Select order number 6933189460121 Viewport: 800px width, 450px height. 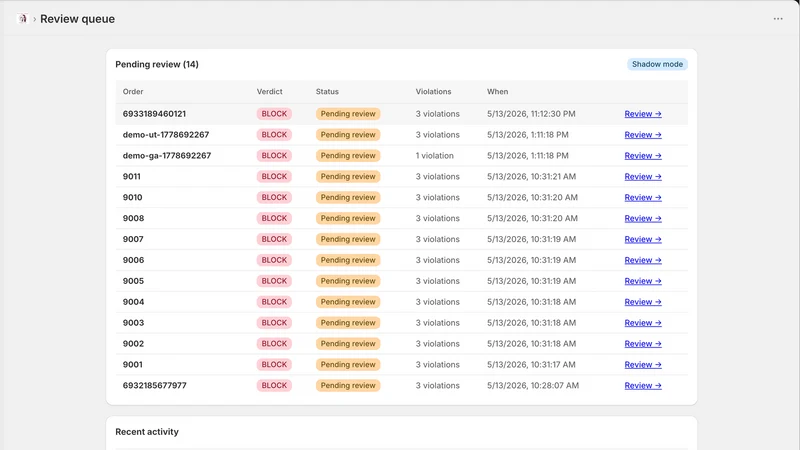coord(154,114)
